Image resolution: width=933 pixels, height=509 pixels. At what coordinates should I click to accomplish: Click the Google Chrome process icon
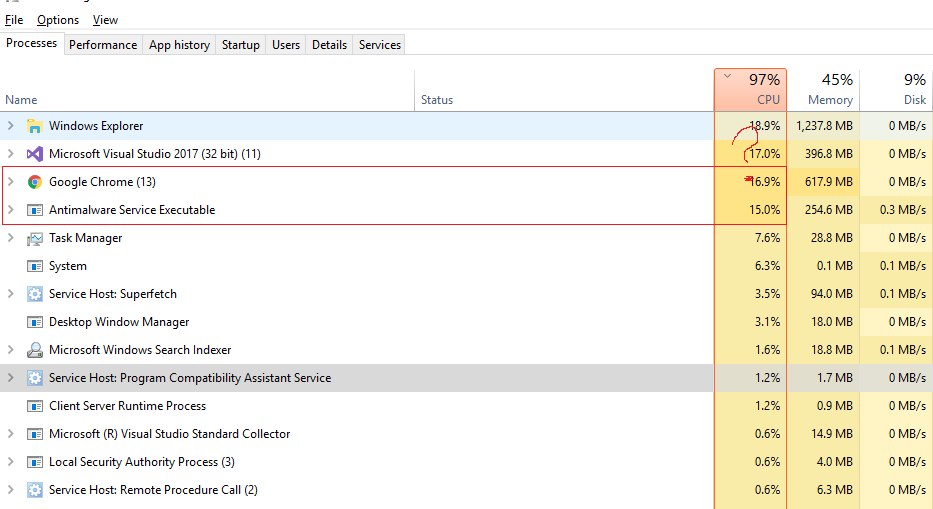click(35, 182)
